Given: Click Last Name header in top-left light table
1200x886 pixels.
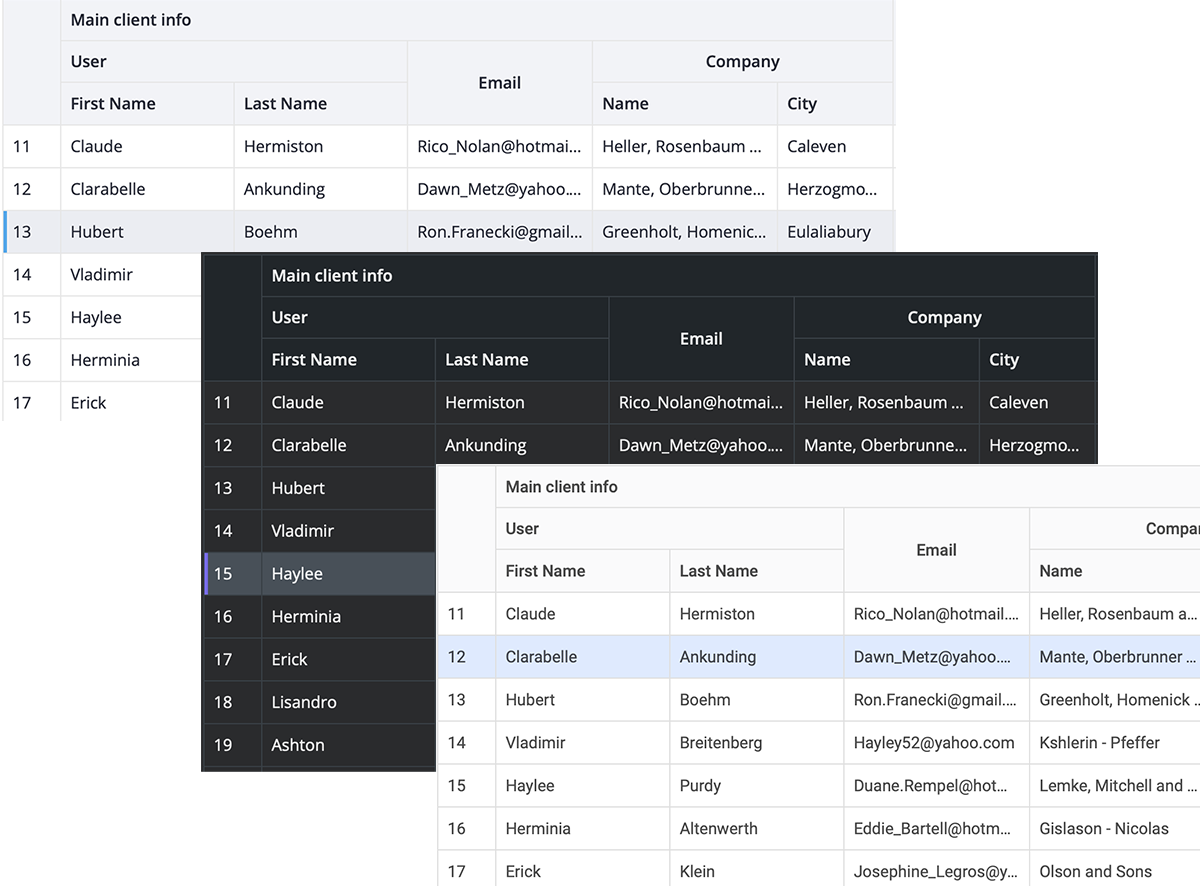Looking at the screenshot, I should point(285,104).
